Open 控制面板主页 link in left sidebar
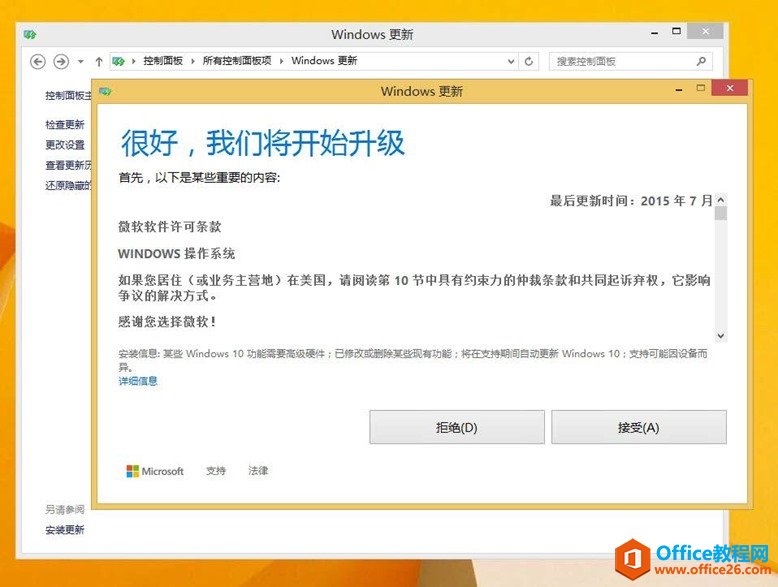 (x=68, y=95)
